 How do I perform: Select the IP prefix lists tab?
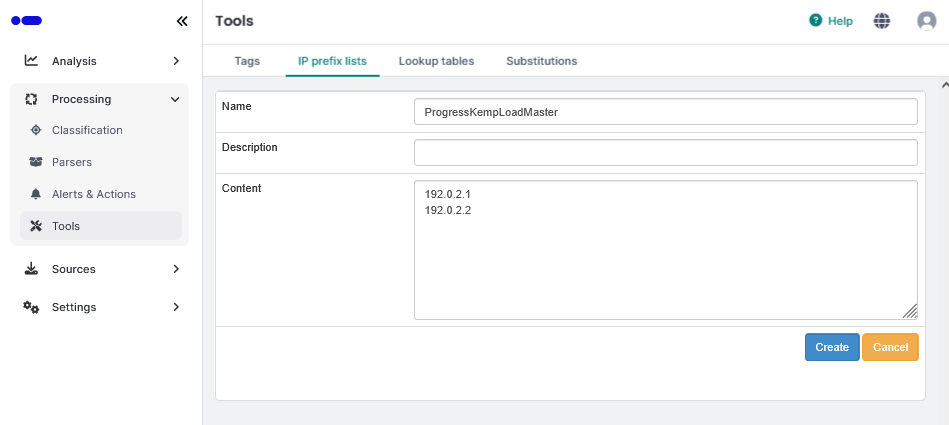332,61
